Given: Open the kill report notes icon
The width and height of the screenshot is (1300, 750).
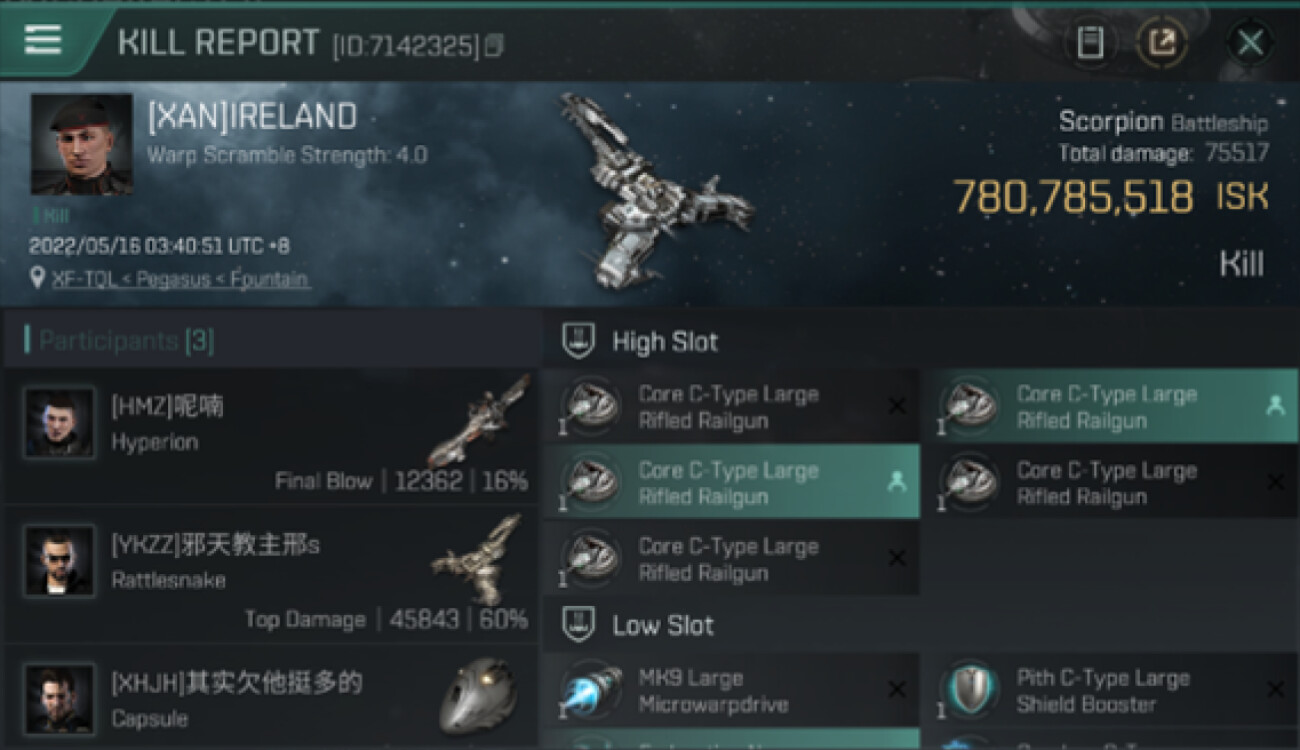Looking at the screenshot, I should [1090, 42].
